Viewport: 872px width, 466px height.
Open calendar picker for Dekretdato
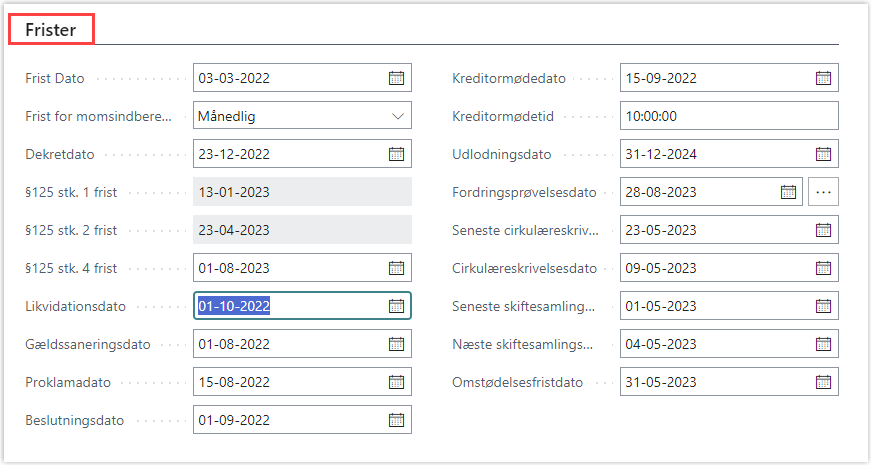[x=396, y=154]
